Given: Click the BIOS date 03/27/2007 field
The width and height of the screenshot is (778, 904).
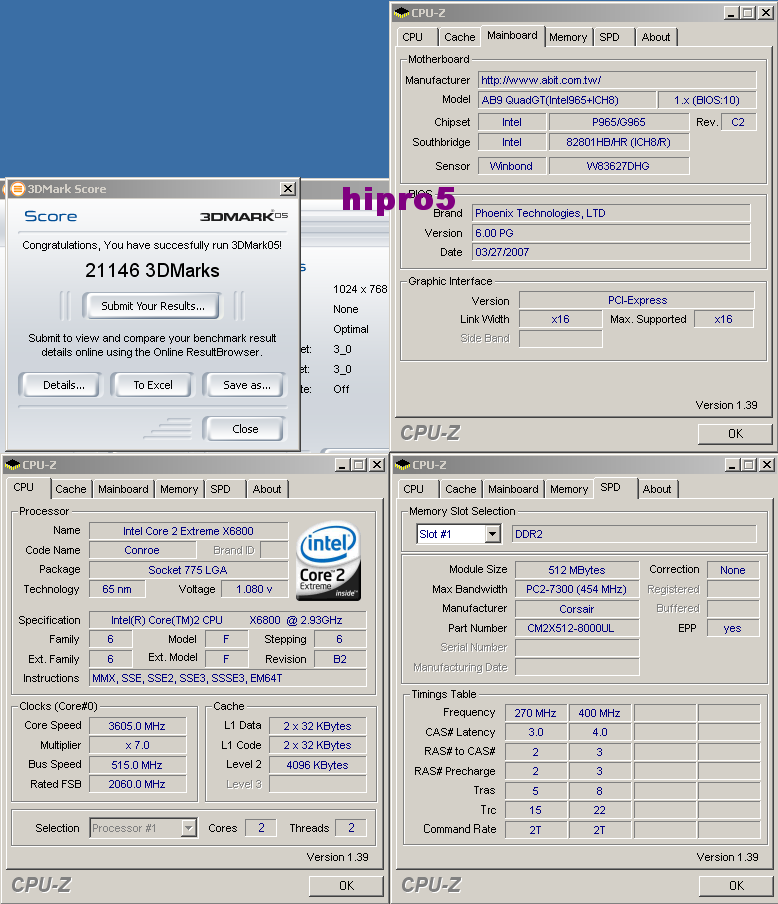Looking at the screenshot, I should pos(611,252).
